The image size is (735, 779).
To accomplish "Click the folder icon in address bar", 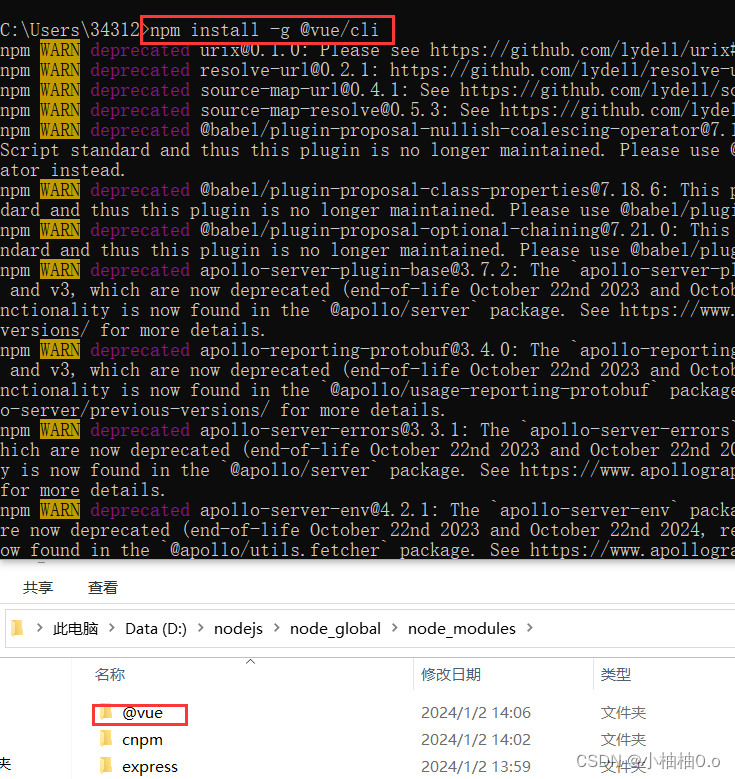I will click(17, 628).
